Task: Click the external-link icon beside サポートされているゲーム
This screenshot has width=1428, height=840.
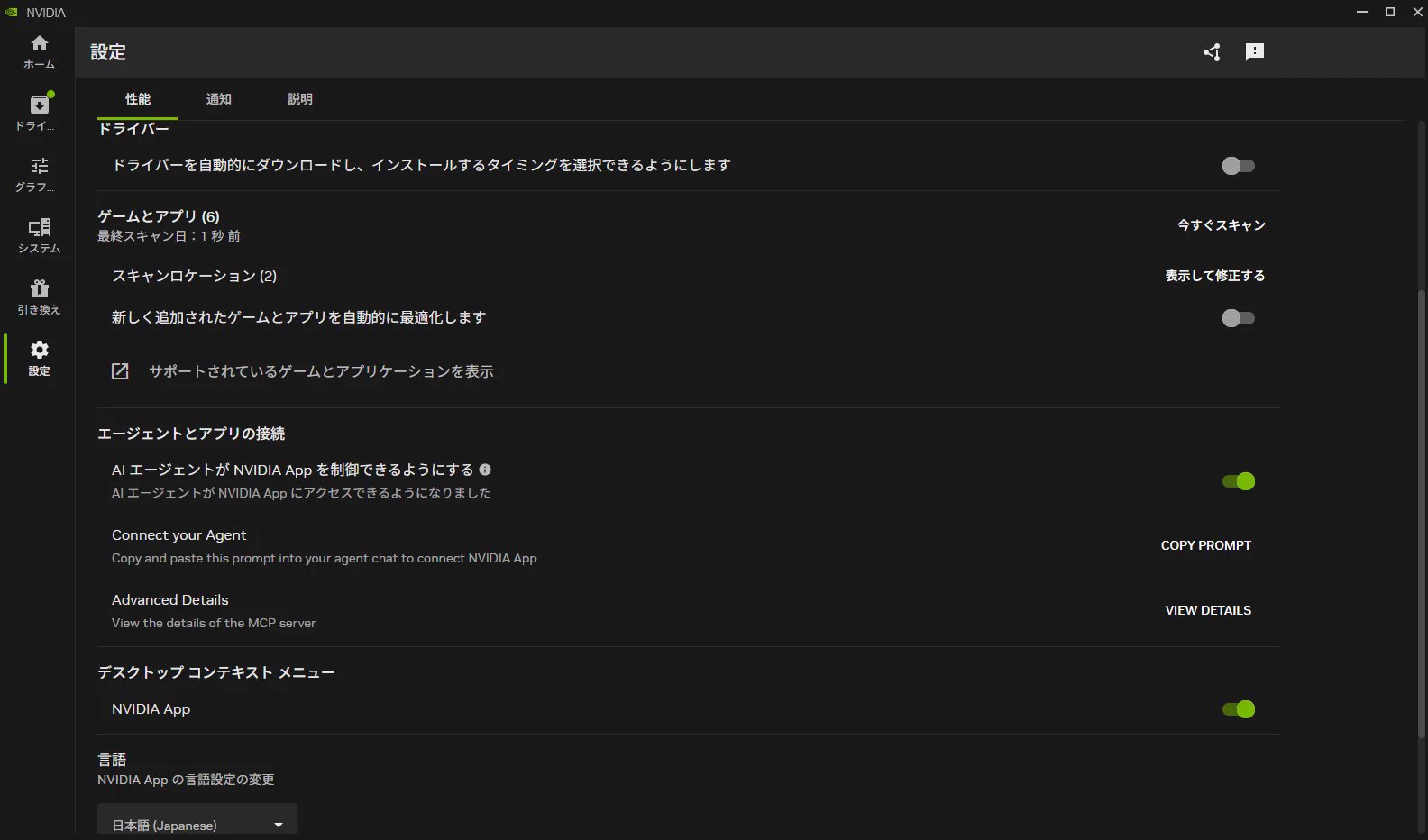Action: tap(120, 371)
